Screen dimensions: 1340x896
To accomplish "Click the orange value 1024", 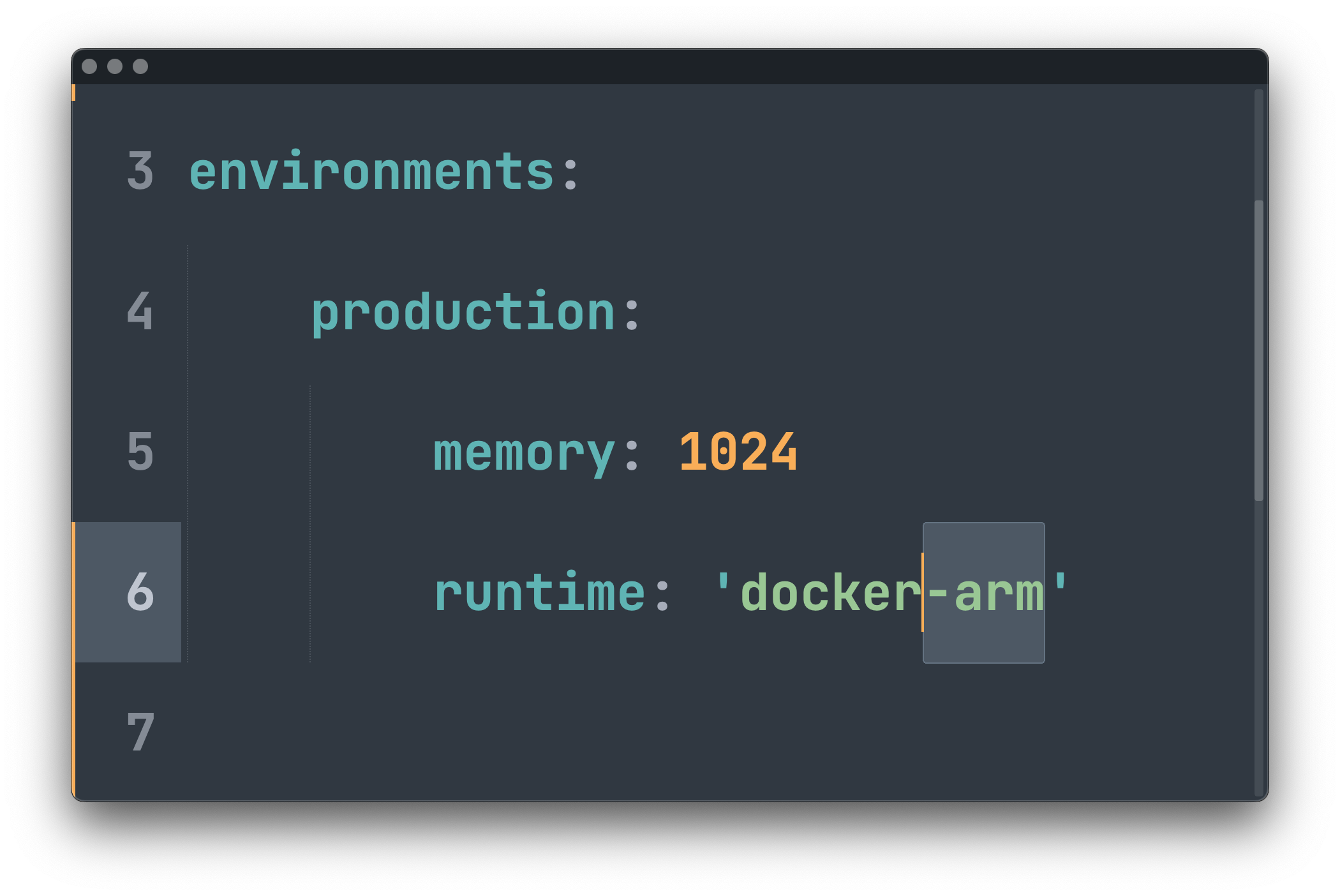I will click(738, 453).
